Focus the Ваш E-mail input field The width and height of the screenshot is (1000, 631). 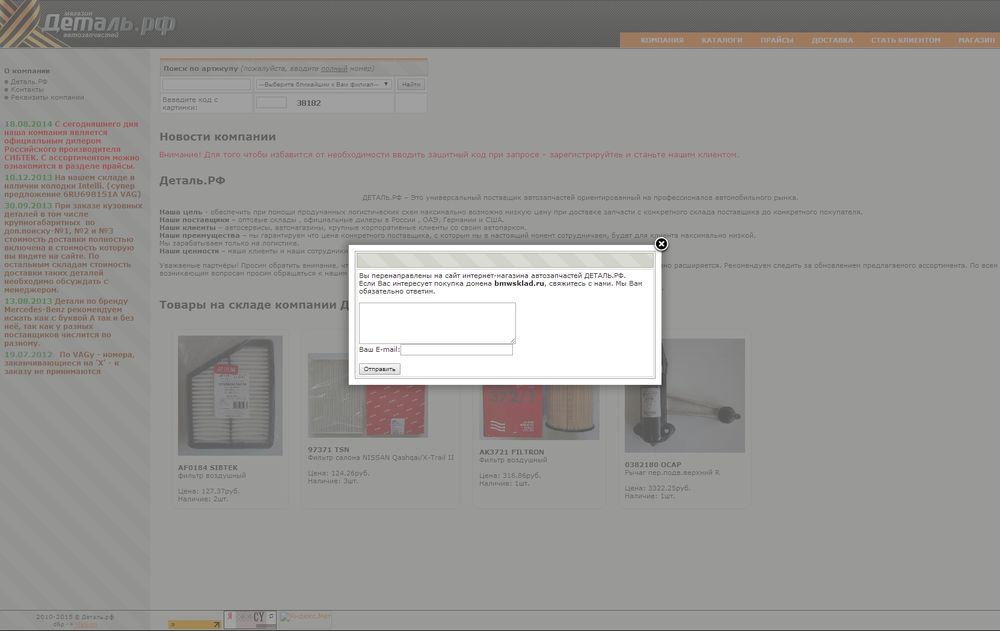[456, 350]
